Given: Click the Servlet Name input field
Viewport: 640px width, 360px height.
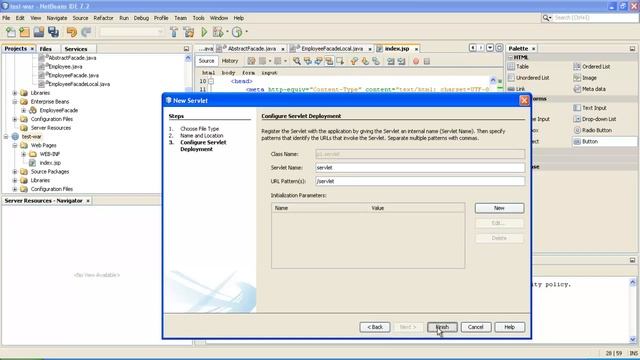Looking at the screenshot, I should tap(420, 168).
